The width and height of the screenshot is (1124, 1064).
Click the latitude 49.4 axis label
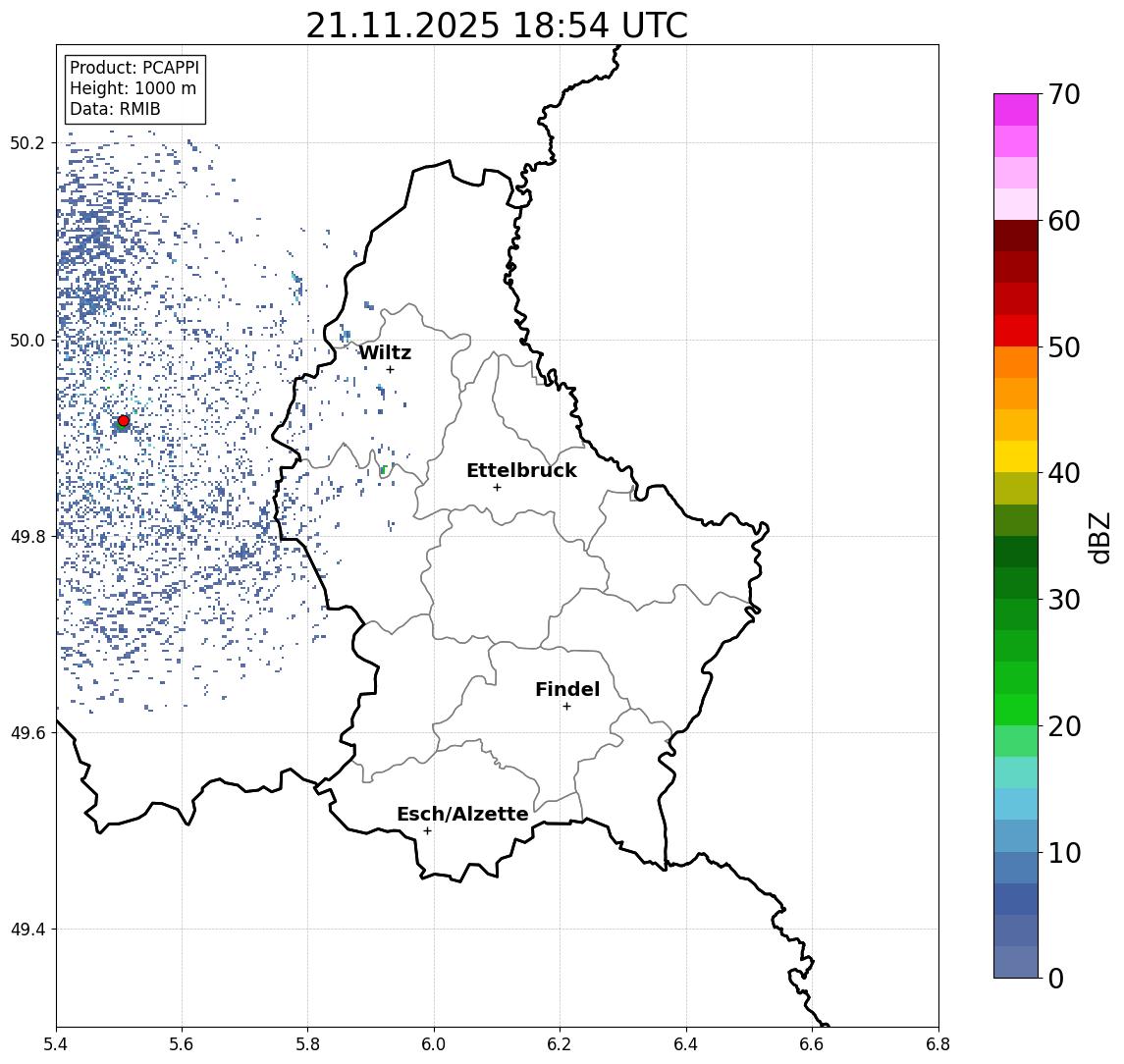pyautogui.click(x=27, y=930)
